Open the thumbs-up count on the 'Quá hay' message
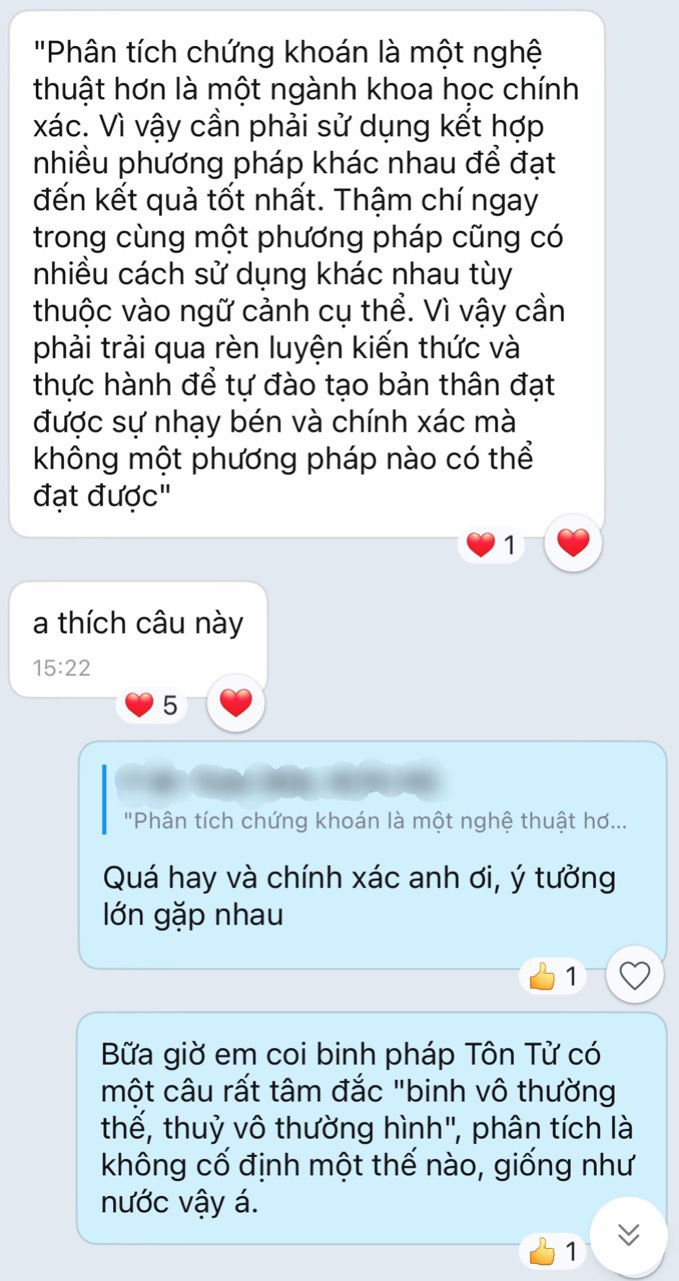 click(557, 977)
